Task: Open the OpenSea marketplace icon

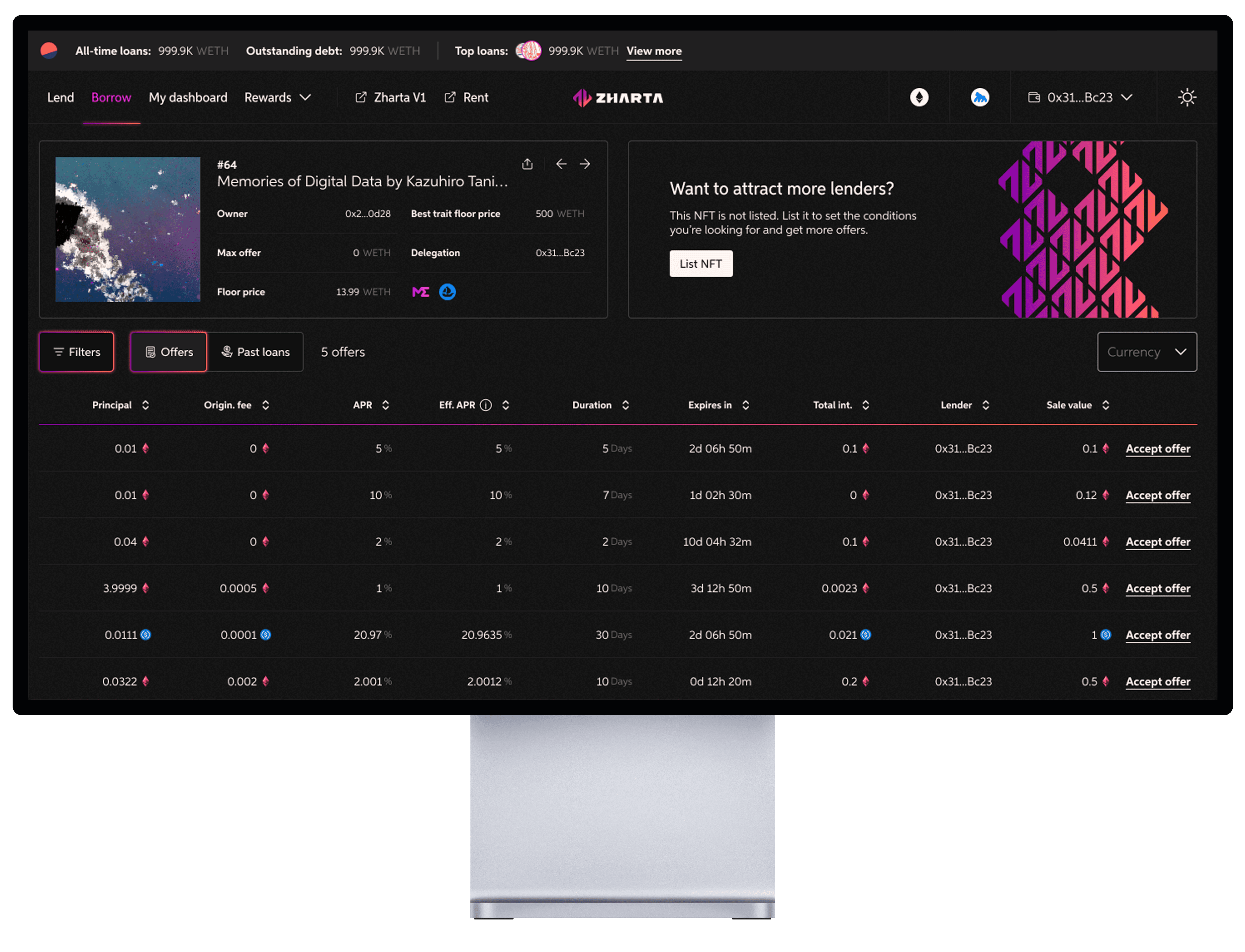Action: [x=447, y=292]
